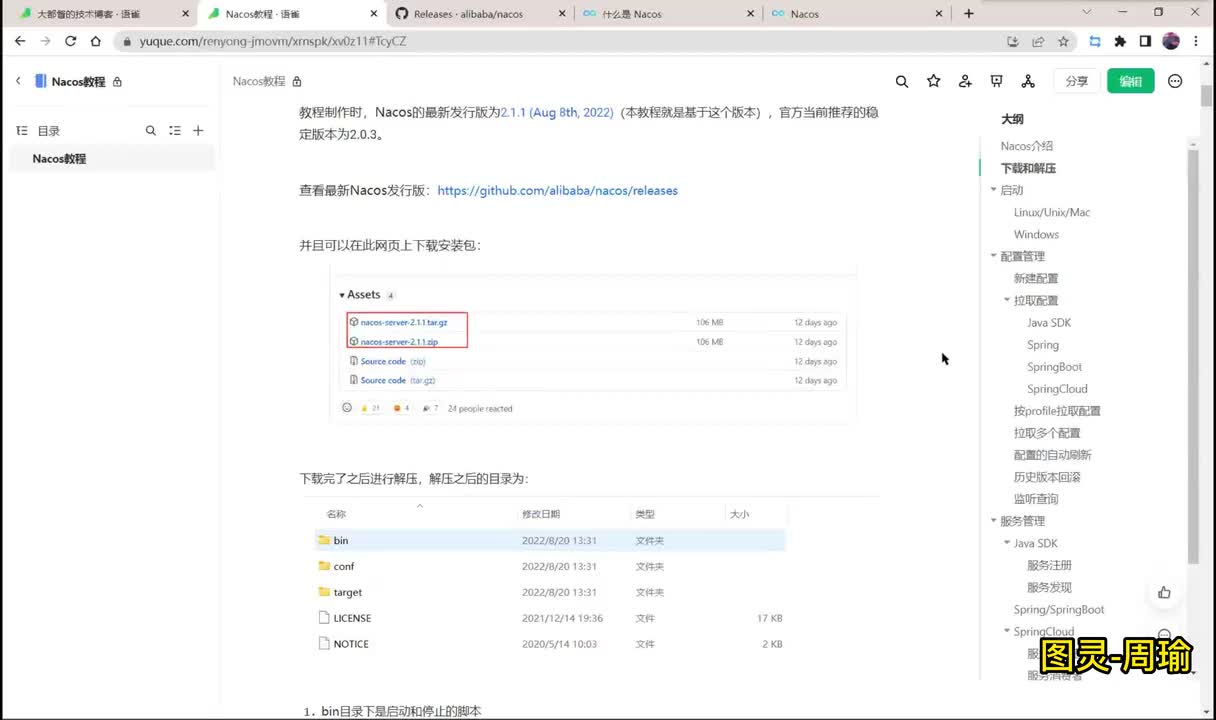The width and height of the screenshot is (1216, 720).
Task: Jump to Spring/SpringBoot outline entry
Action: click(1059, 609)
